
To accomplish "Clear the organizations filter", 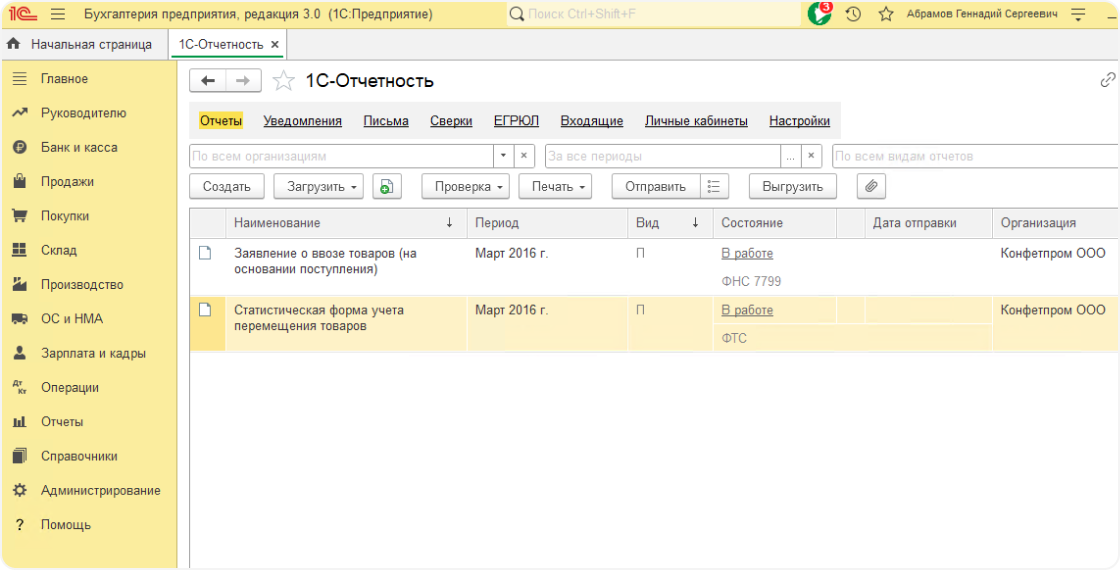I will click(x=524, y=156).
